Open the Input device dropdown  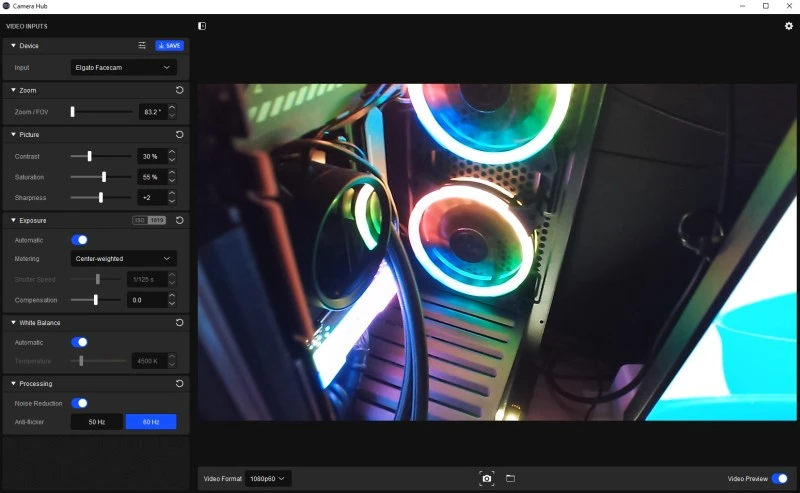pos(123,67)
